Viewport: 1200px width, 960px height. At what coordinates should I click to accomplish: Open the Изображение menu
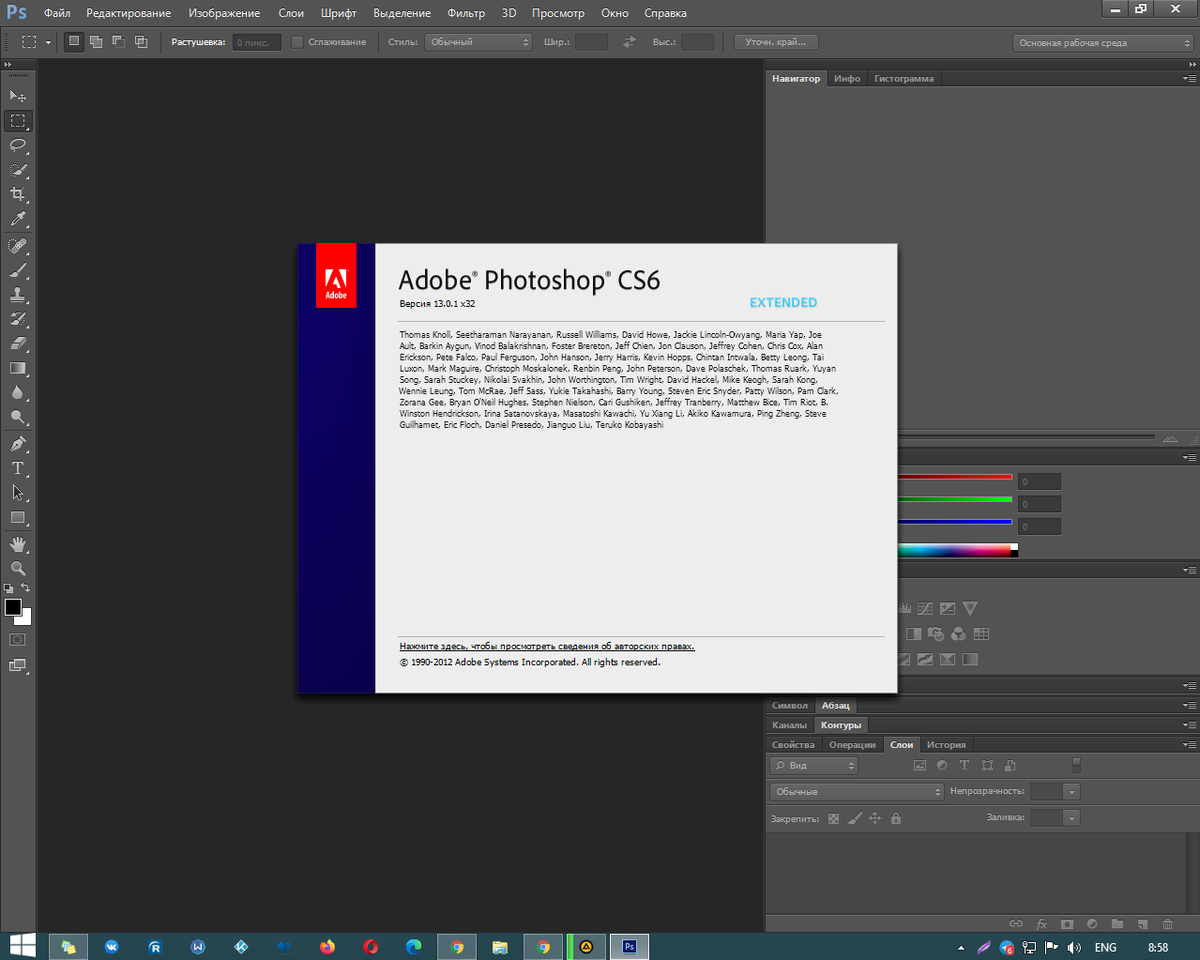[224, 13]
